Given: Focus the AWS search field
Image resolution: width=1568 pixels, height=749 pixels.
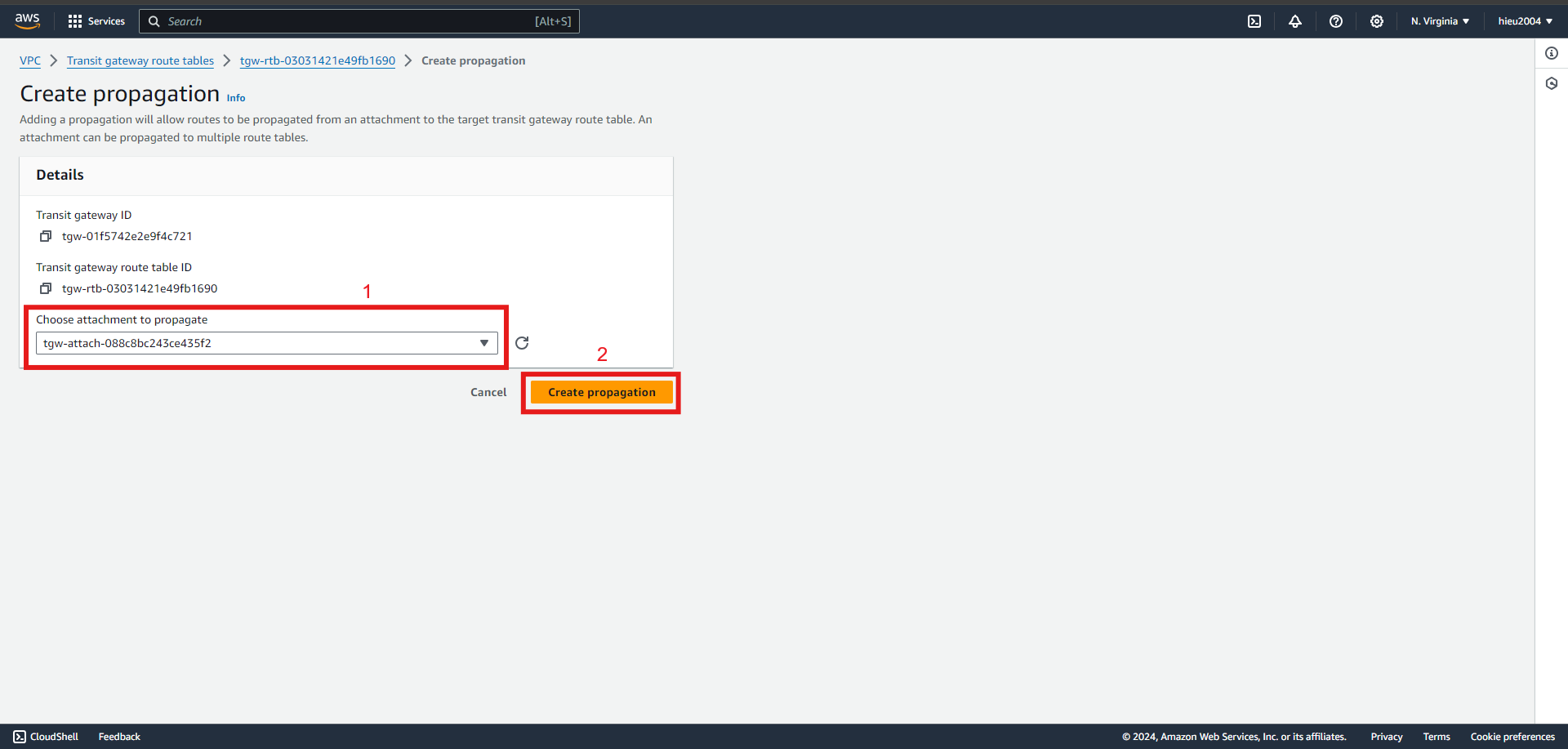Looking at the screenshot, I should [x=359, y=21].
